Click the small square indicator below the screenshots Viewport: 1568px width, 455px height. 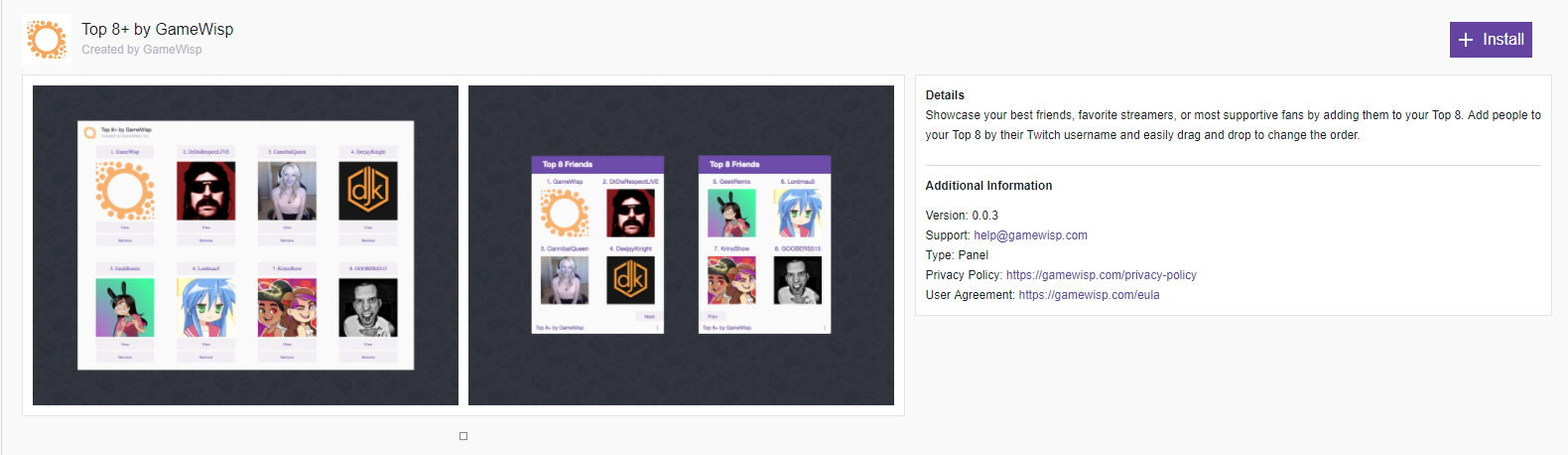pos(463,436)
